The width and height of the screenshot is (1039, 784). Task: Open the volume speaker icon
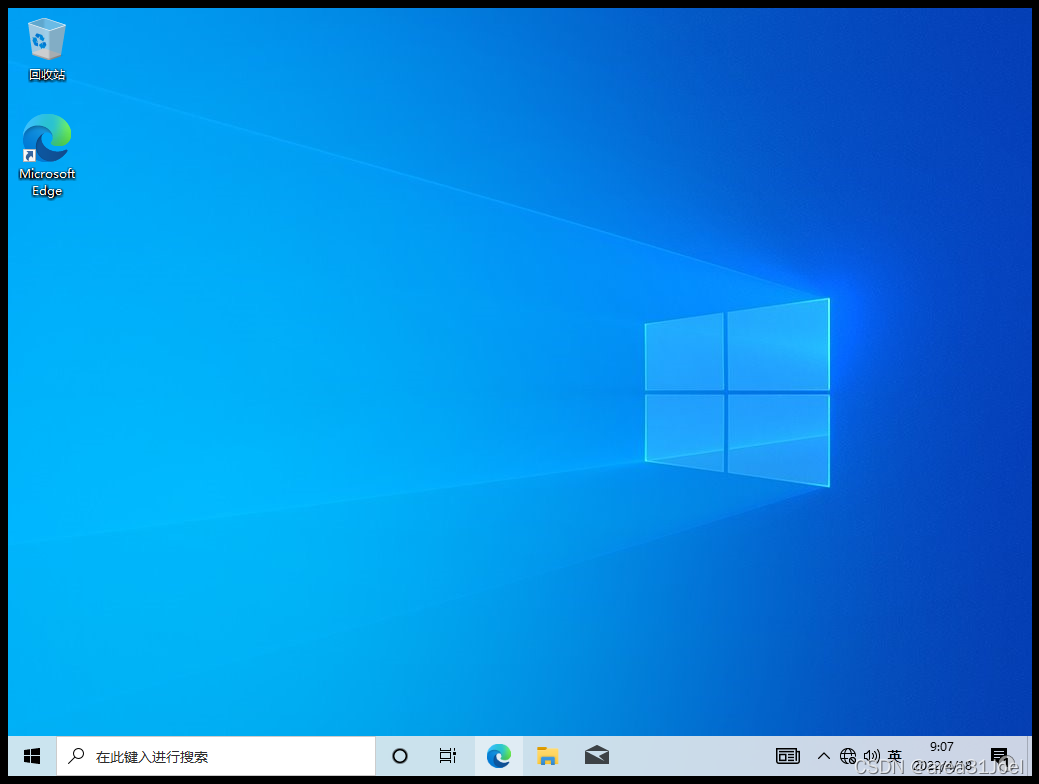(871, 756)
